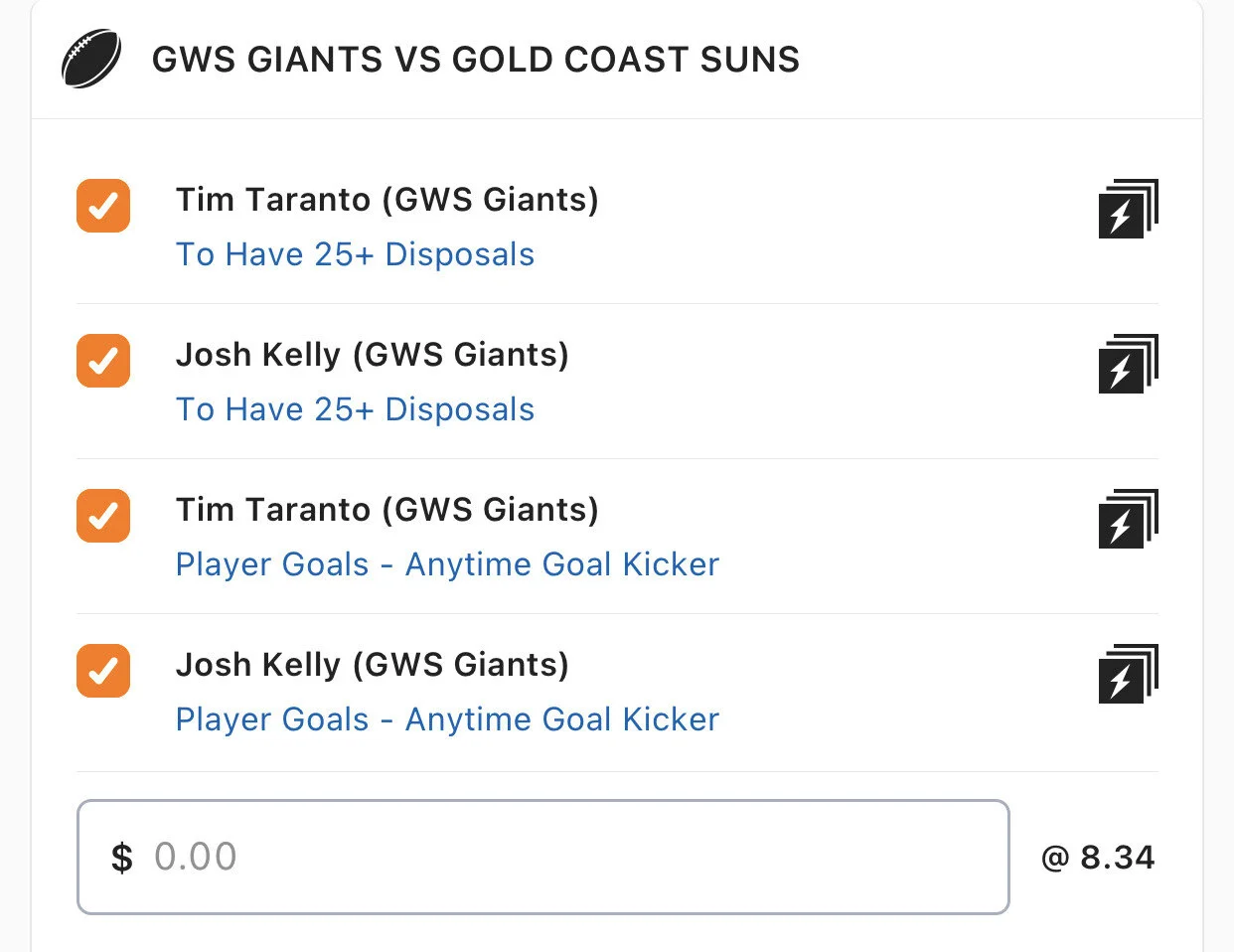Click the lightning stack icon for Kelly's goal kicker leg
1234x952 pixels.
1128,674
